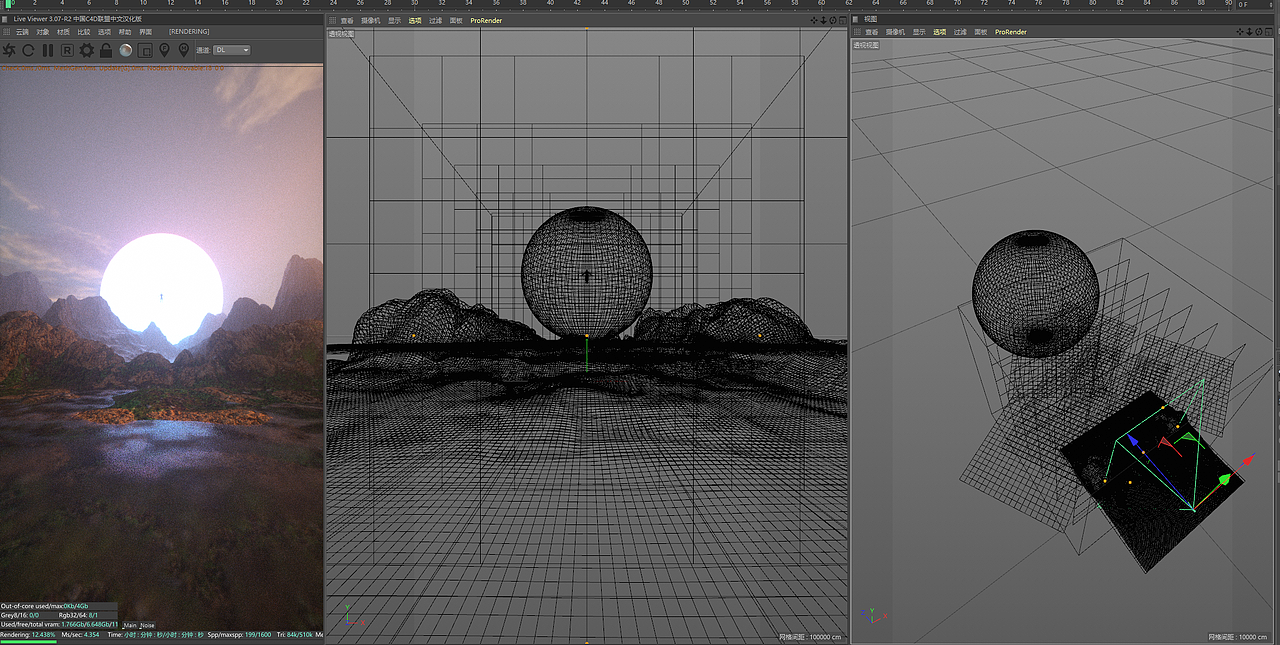
Task: Restart render with the circular arrow icon
Action: [28, 50]
